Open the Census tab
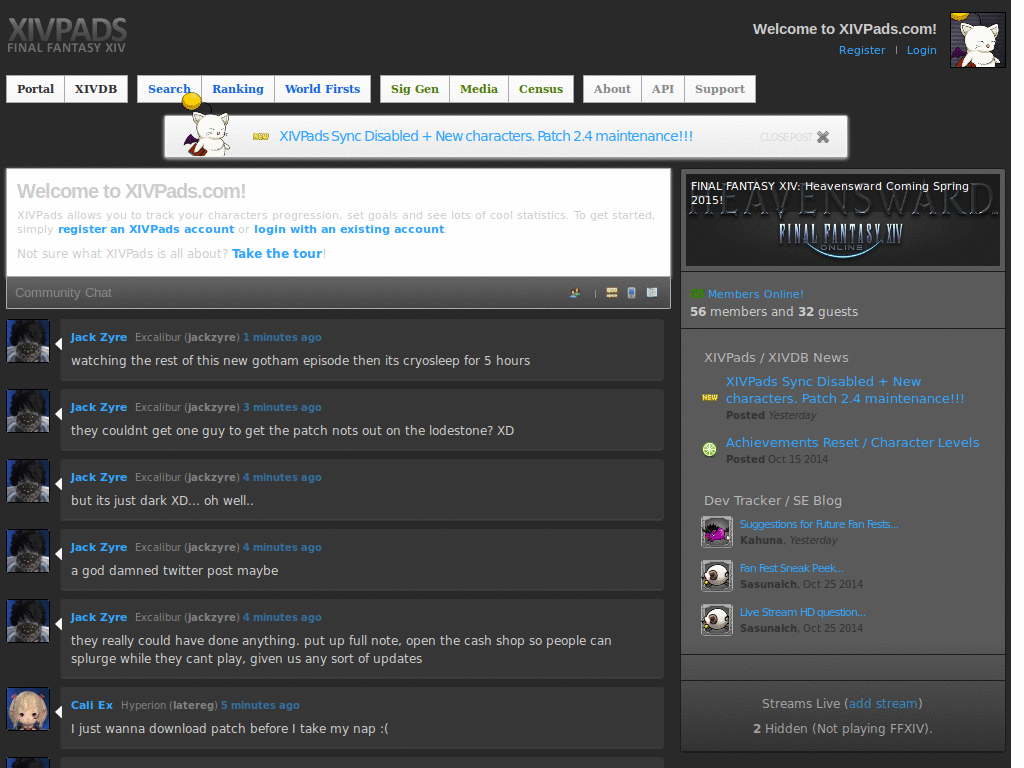Screen dimensions: 1024x768 541,89
